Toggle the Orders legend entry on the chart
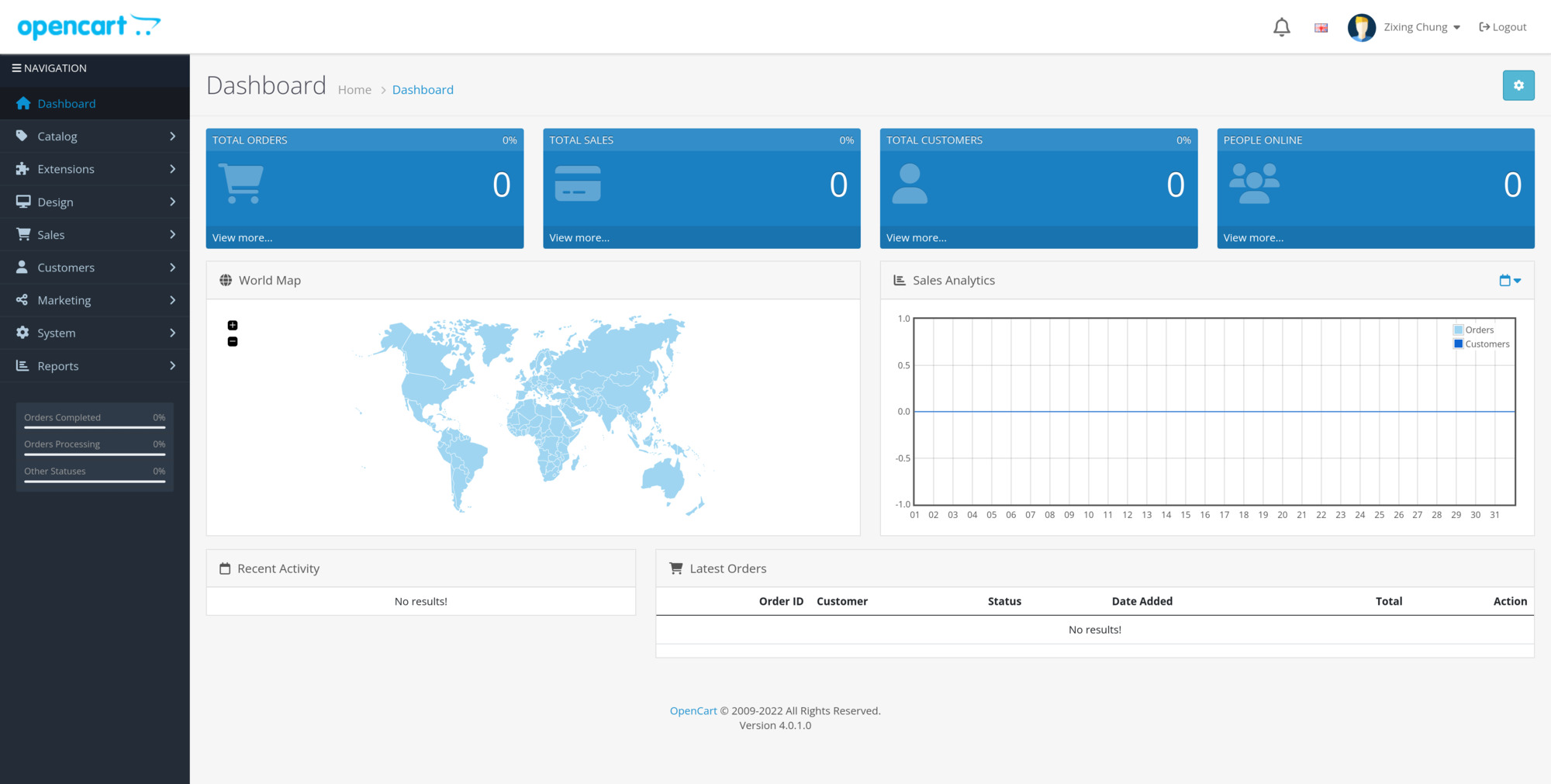1551x784 pixels. point(1474,329)
